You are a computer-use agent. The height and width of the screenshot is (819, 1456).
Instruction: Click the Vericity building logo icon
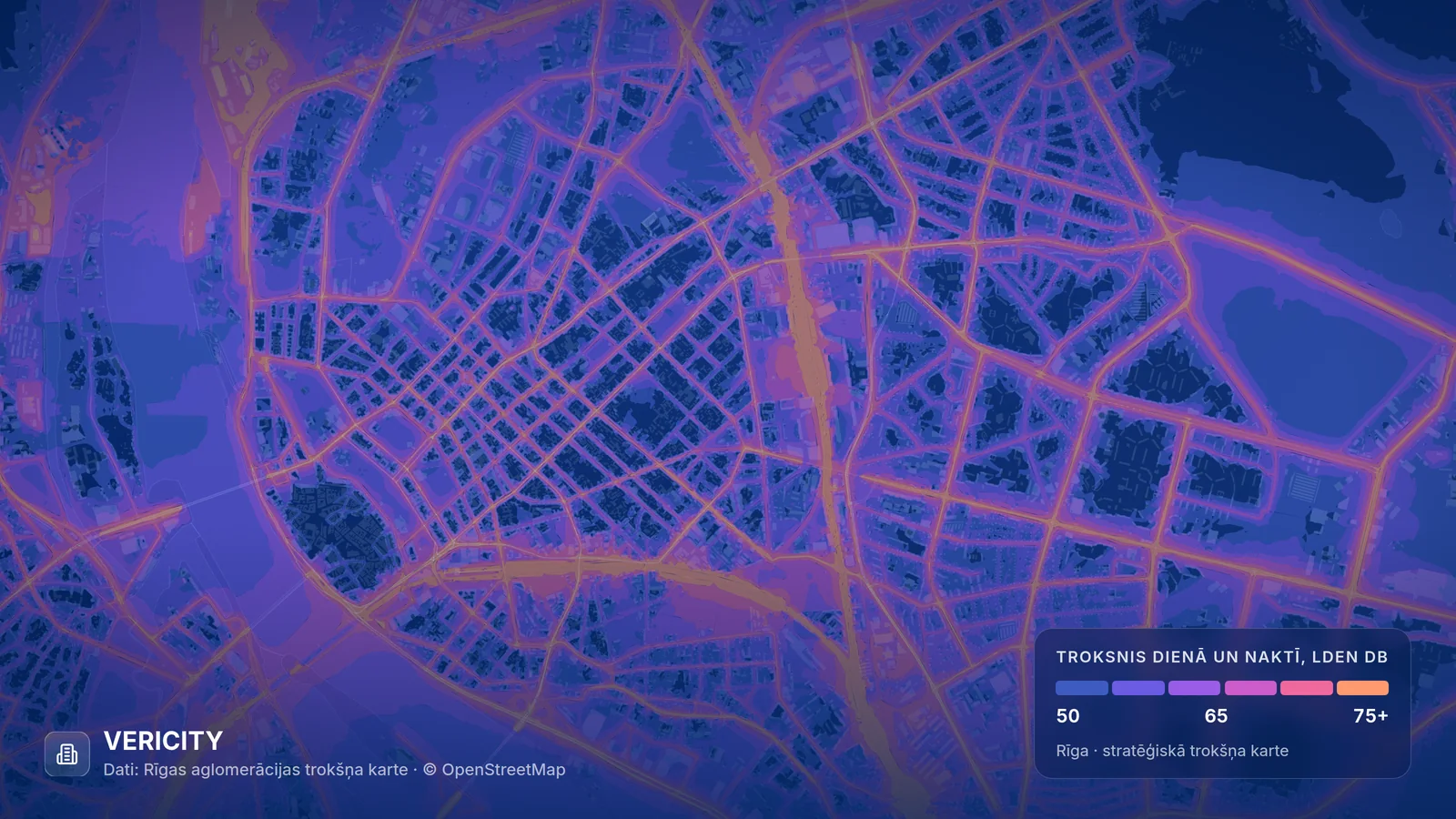click(67, 753)
